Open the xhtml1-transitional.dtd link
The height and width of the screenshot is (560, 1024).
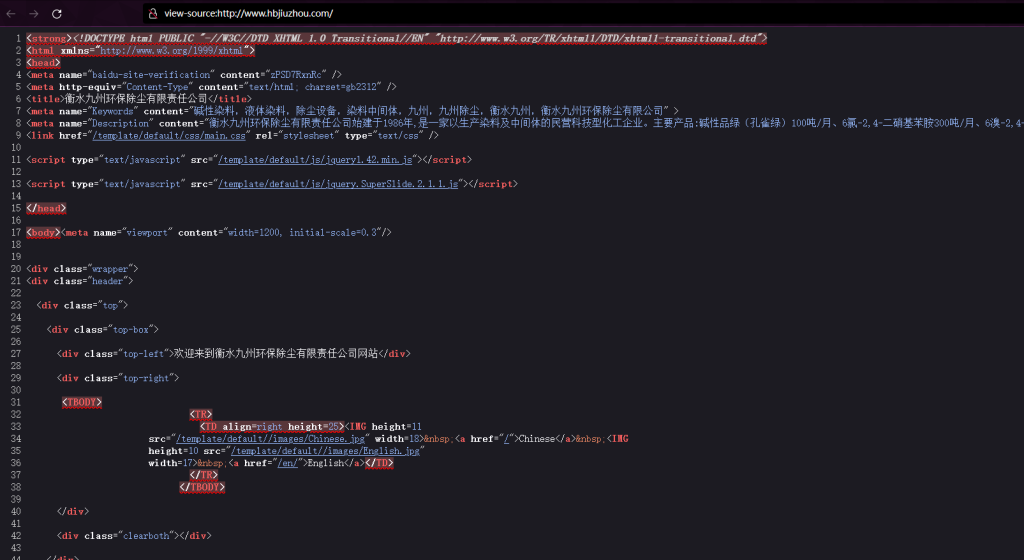600,38
